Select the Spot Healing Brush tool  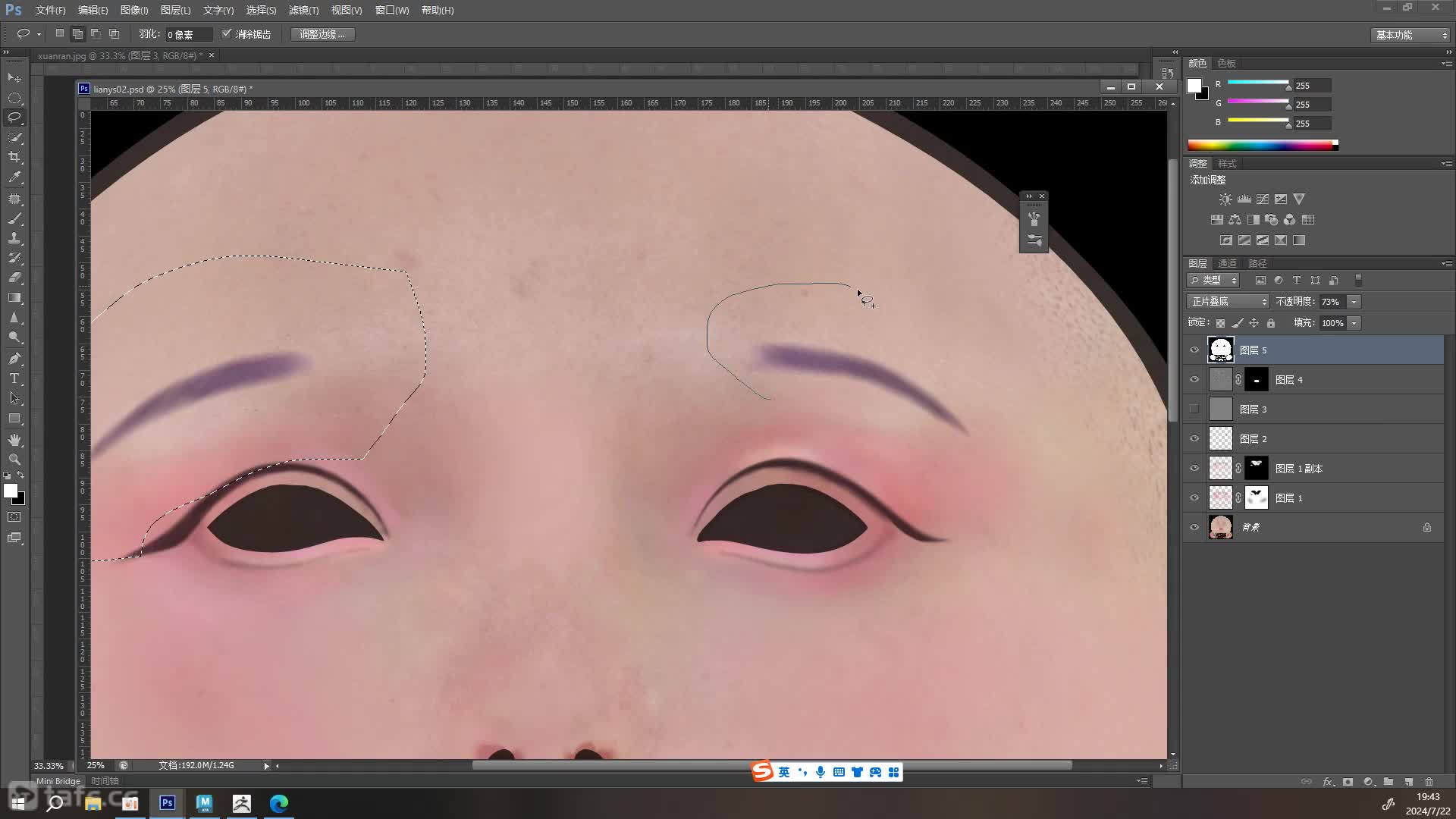[14, 199]
